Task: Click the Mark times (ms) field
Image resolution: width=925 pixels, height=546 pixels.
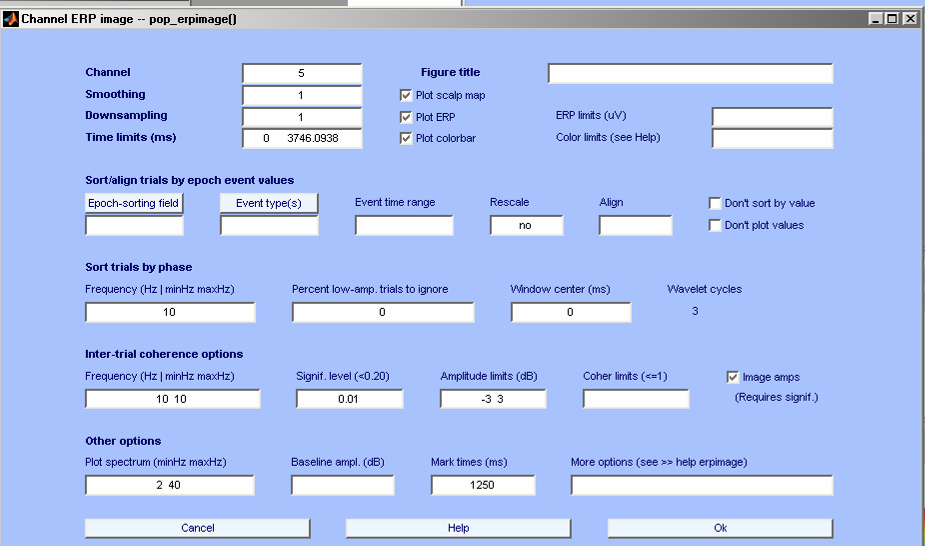Action: 483,485
